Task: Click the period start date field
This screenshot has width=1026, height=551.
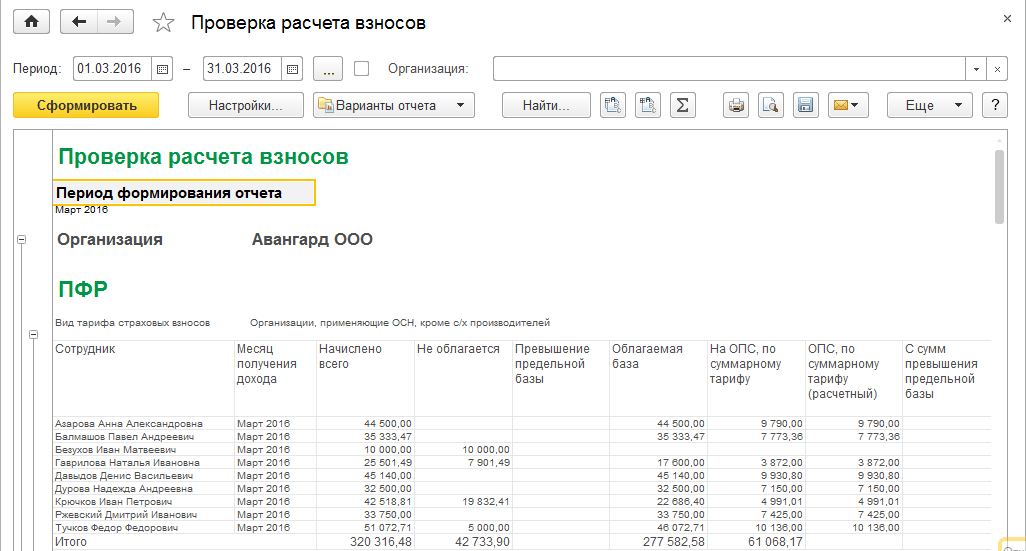Action: pyautogui.click(x=112, y=69)
